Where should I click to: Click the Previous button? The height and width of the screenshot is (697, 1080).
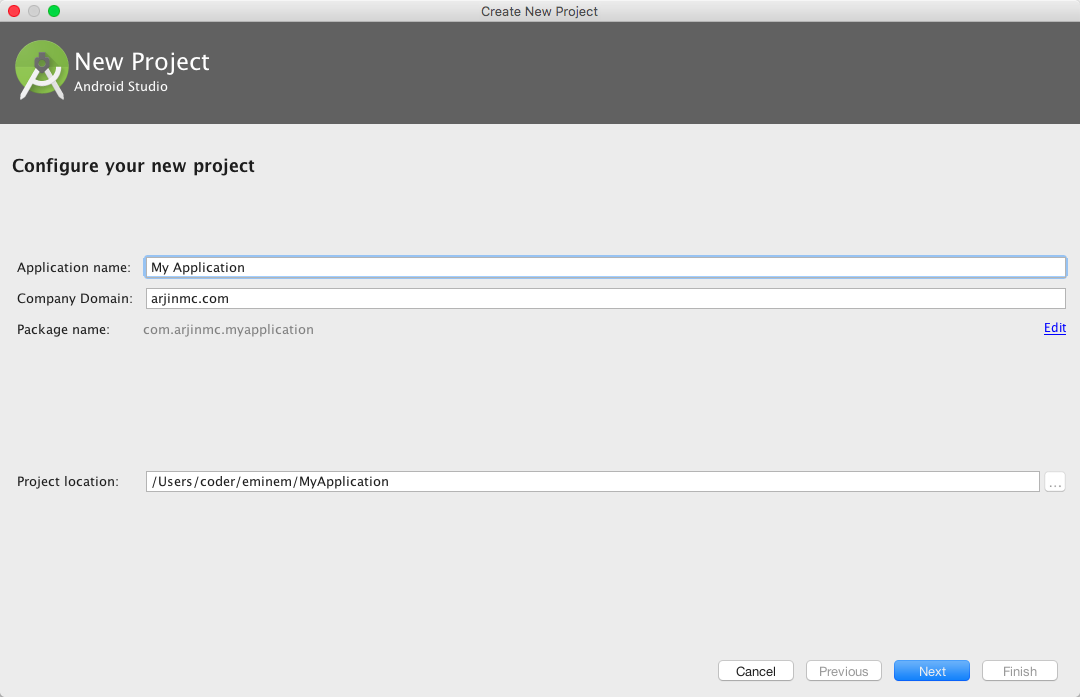click(843, 671)
